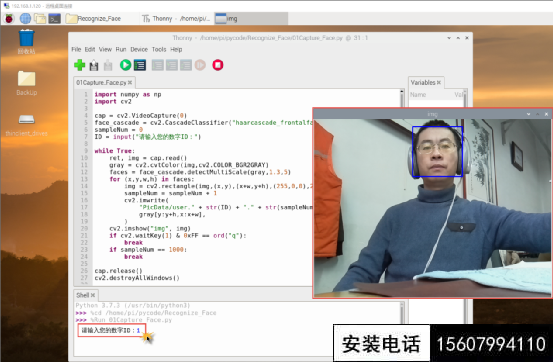Maximize the img camera window
Screen dimensions: 553x362
click(x=537, y=114)
